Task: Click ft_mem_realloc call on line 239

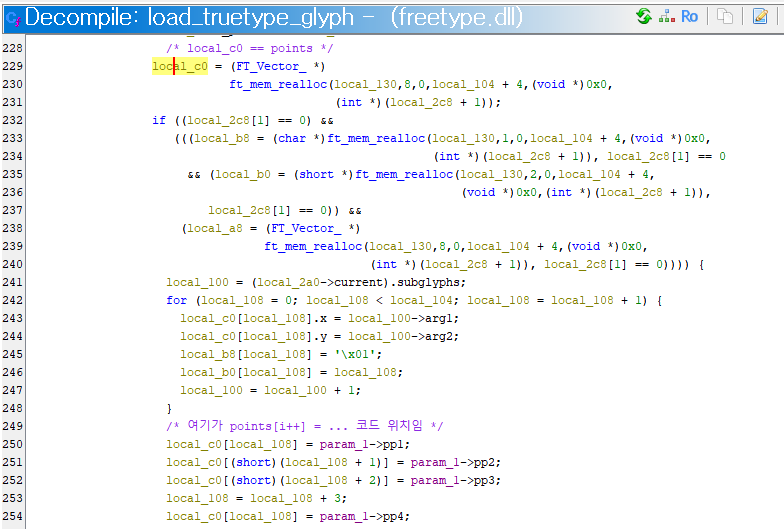Action: click(x=314, y=247)
